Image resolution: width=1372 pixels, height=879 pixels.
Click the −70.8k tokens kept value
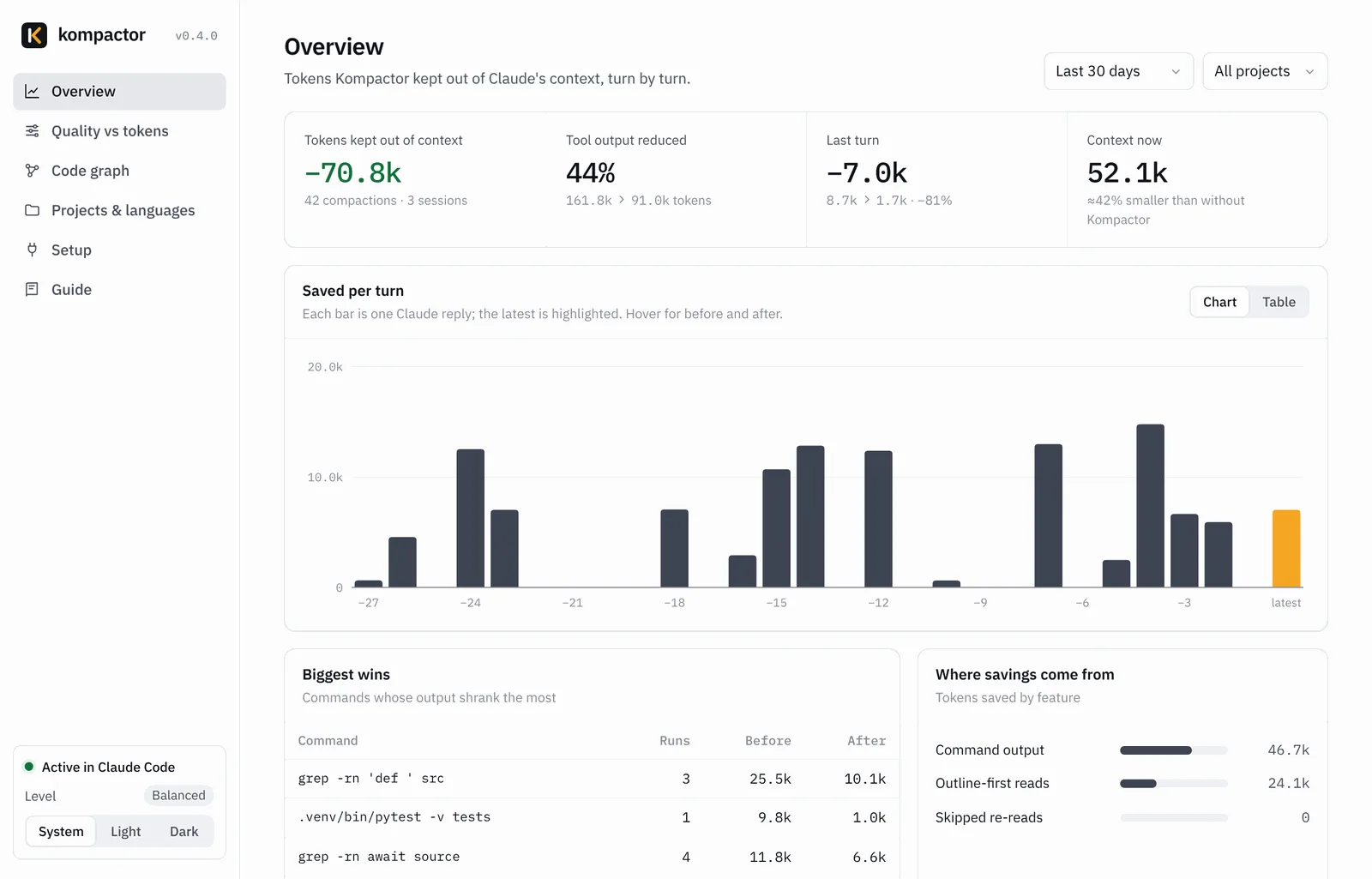(x=352, y=173)
